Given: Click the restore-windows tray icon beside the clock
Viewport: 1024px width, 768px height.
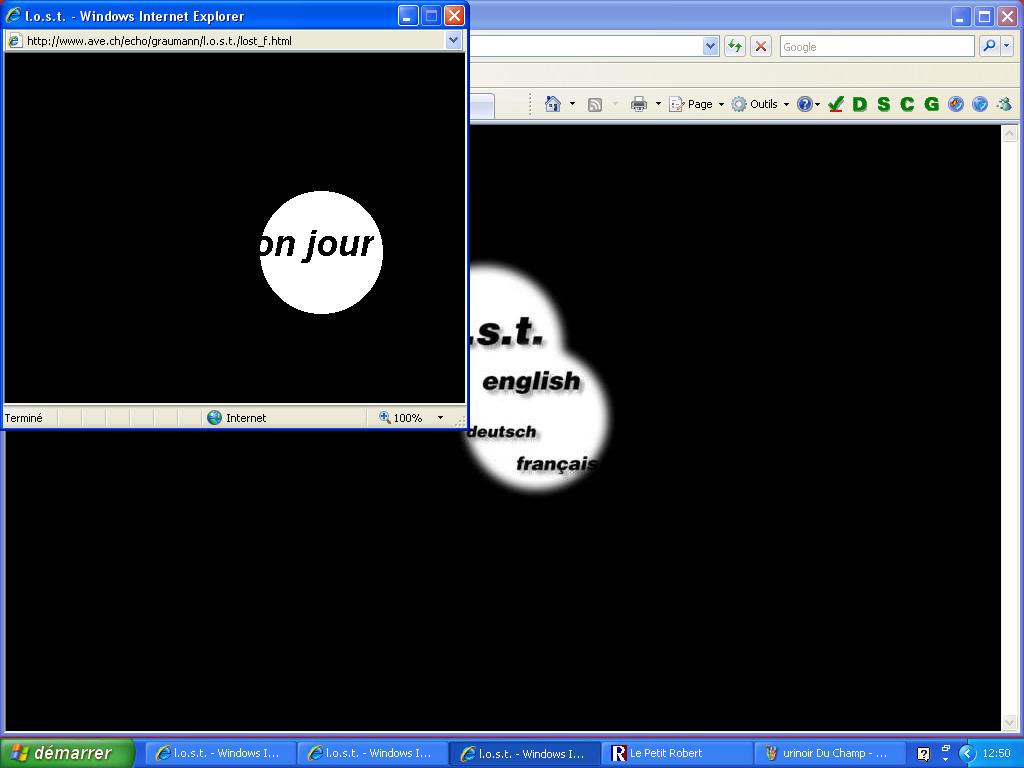Looking at the screenshot, I should (x=945, y=748).
